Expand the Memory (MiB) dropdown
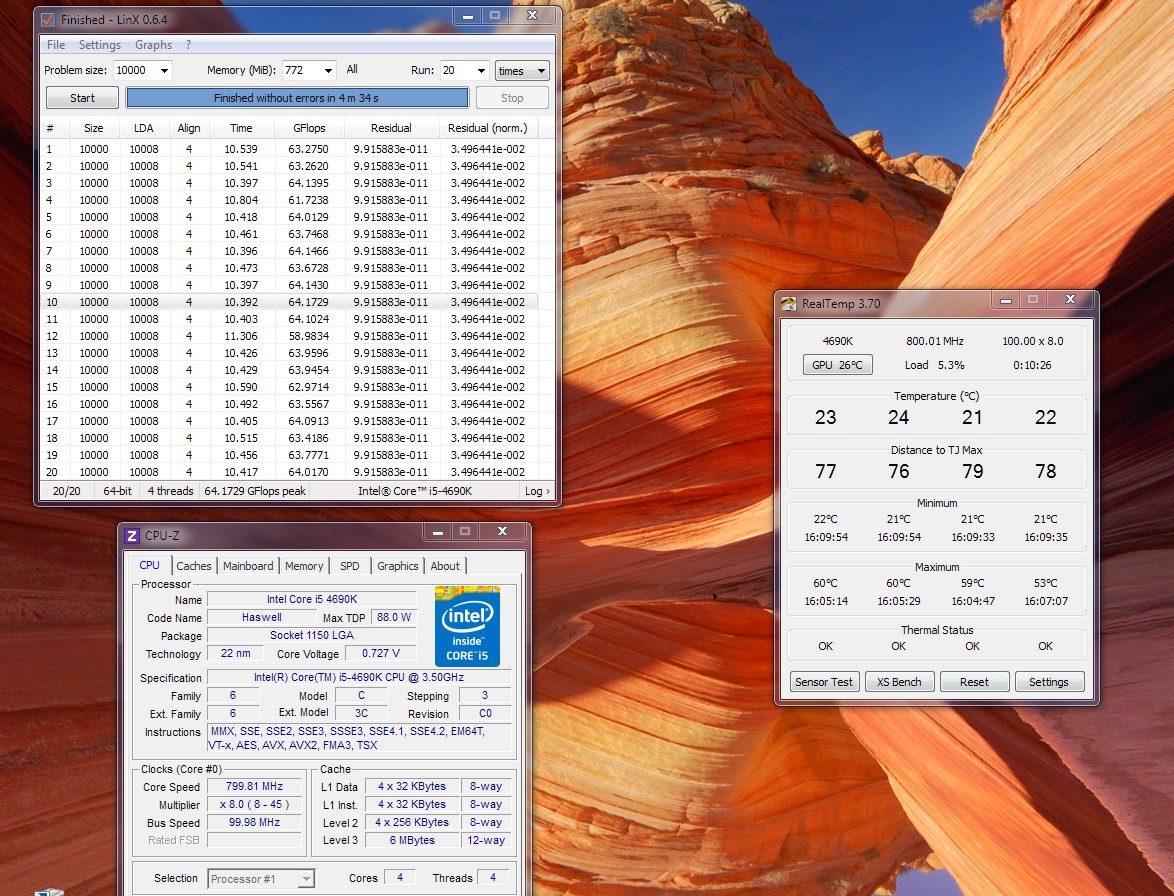The height and width of the screenshot is (896, 1174). coord(328,70)
